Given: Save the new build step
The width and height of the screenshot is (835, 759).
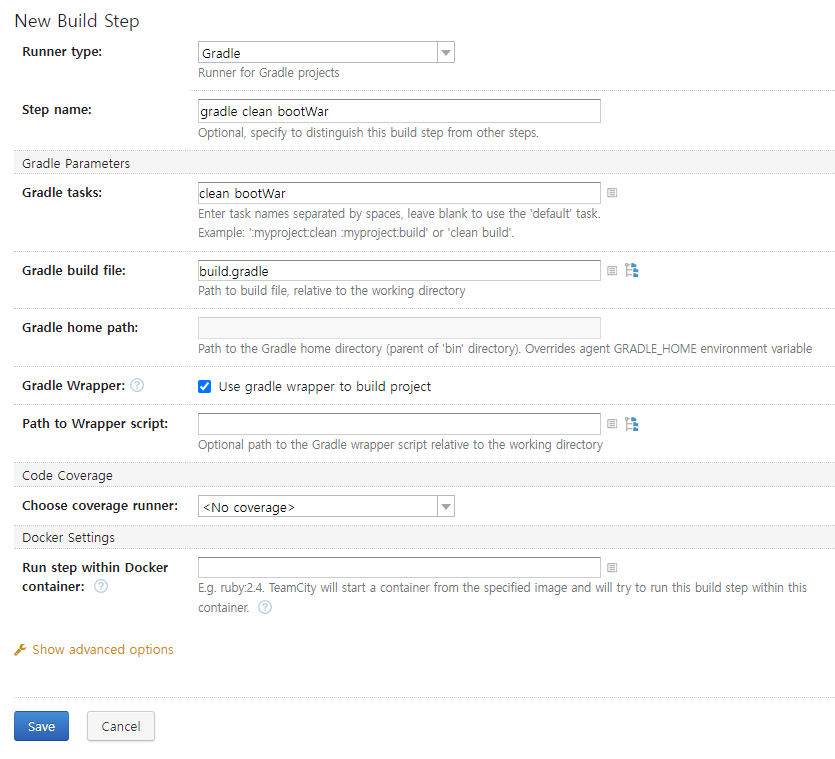Looking at the screenshot, I should 42,726.
